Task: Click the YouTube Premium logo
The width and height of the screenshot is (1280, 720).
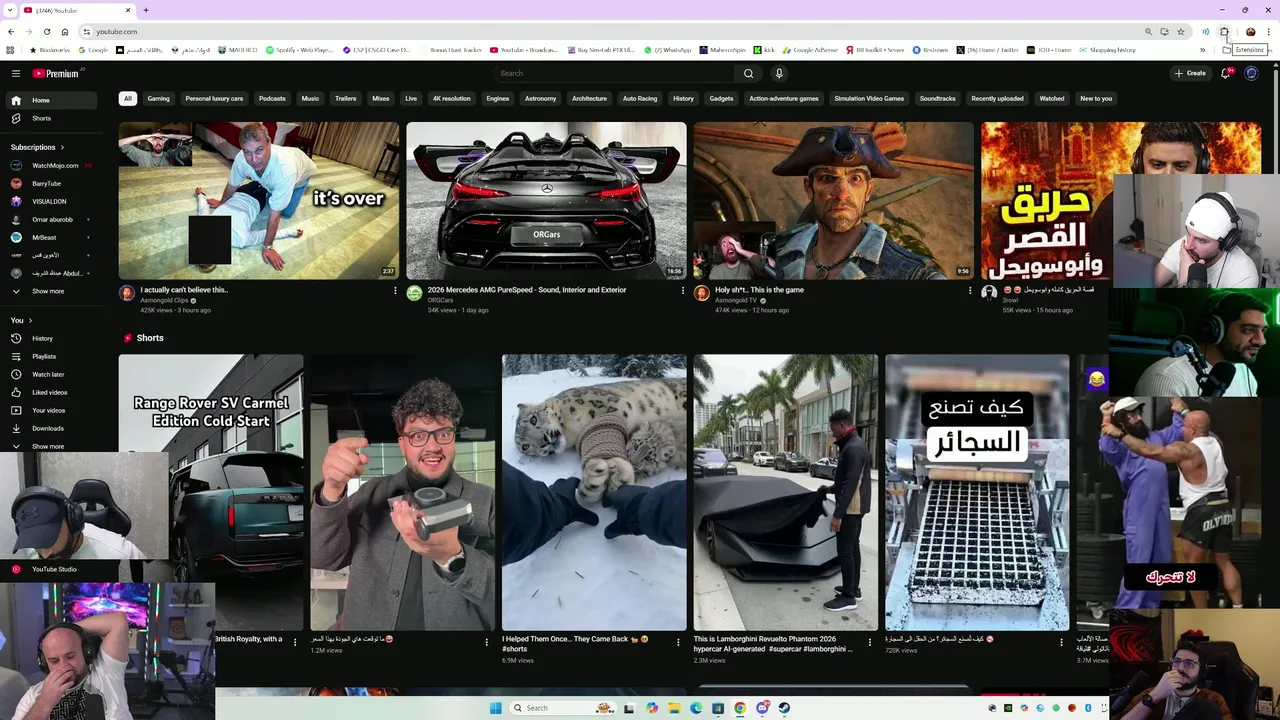Action: (57, 73)
